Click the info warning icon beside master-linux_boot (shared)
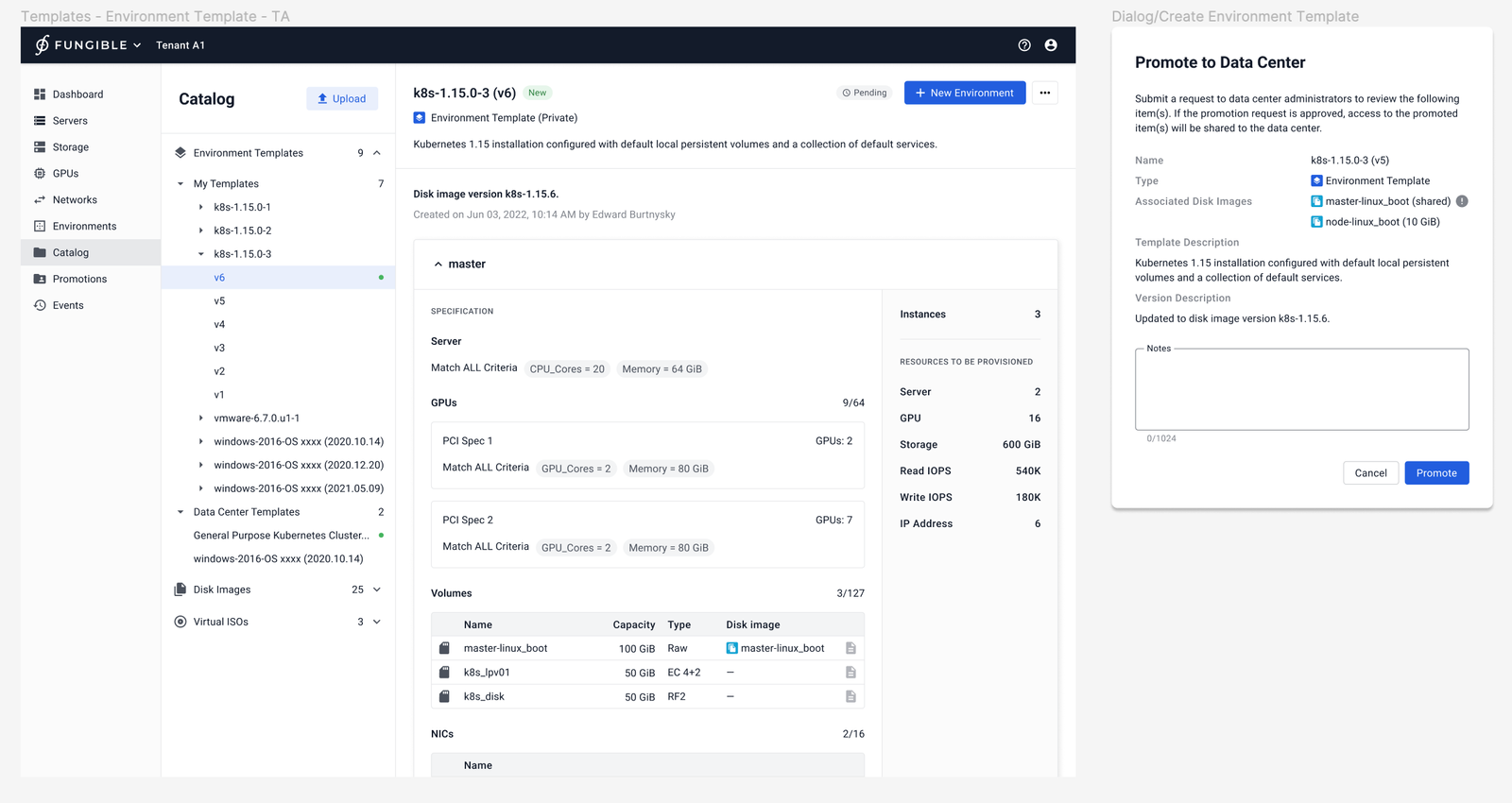1512x803 pixels. tap(1462, 201)
